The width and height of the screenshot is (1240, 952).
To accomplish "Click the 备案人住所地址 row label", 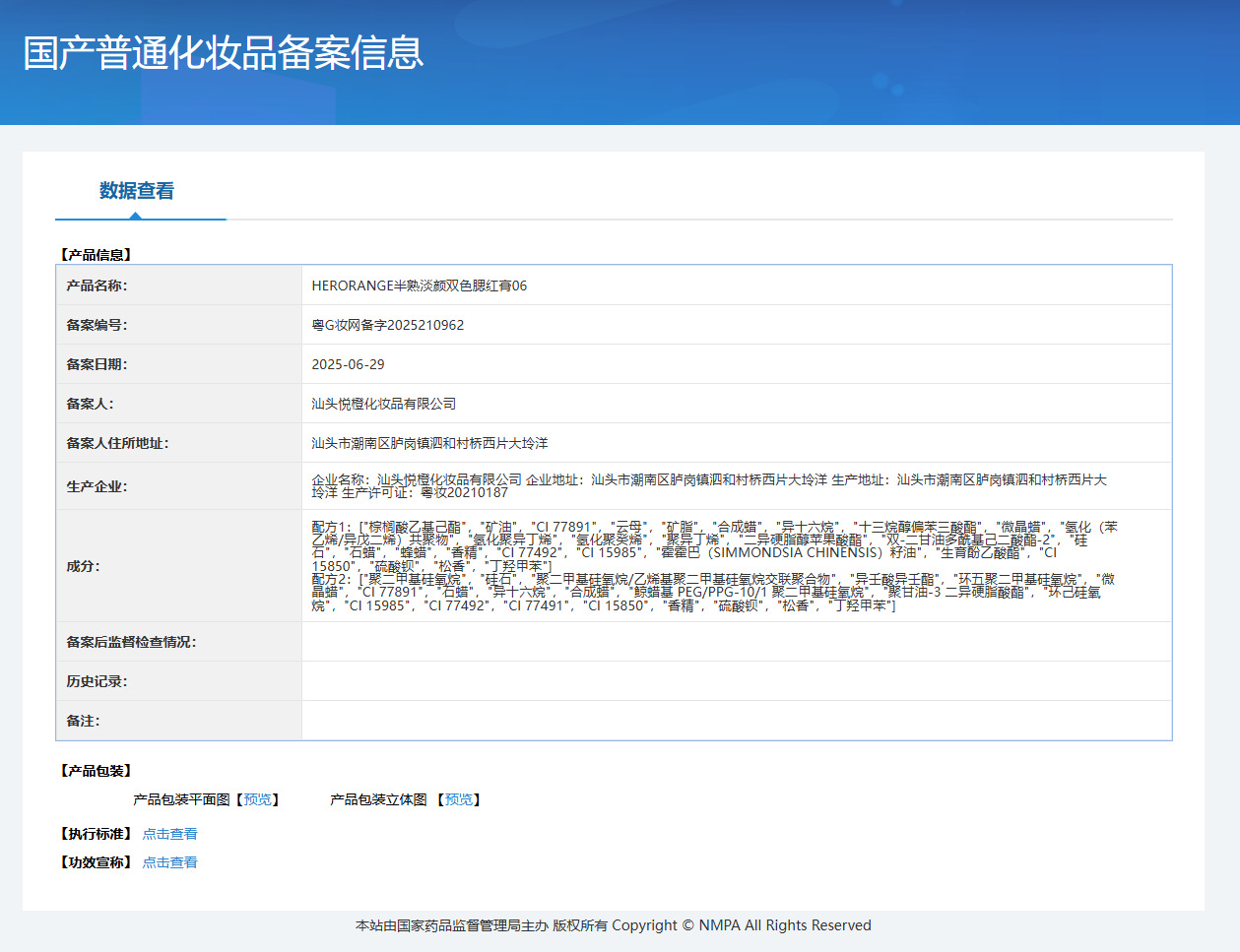I will coord(117,443).
